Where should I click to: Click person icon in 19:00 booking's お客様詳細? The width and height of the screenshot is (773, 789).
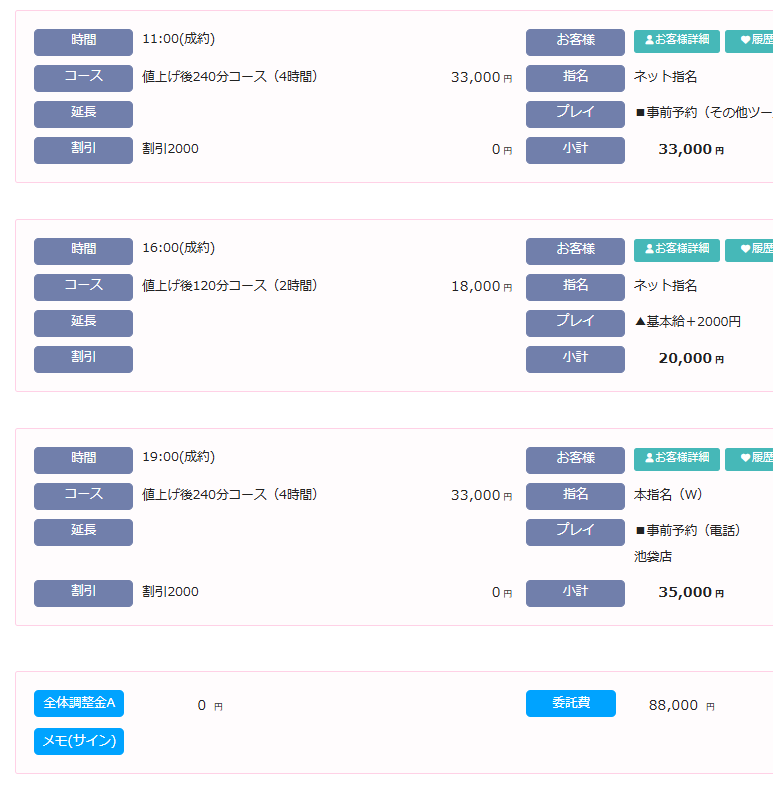point(649,458)
